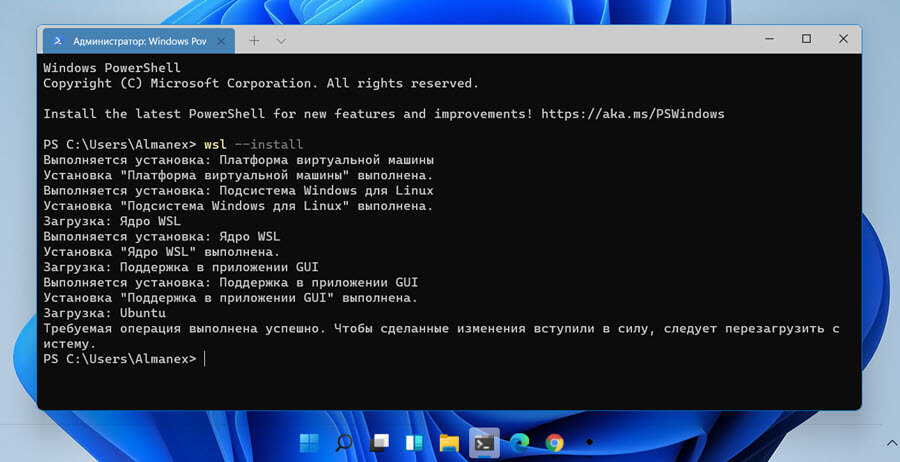Screen dimensions: 900x462
Task: Minimize the Windows Terminal window
Action: pos(770,39)
